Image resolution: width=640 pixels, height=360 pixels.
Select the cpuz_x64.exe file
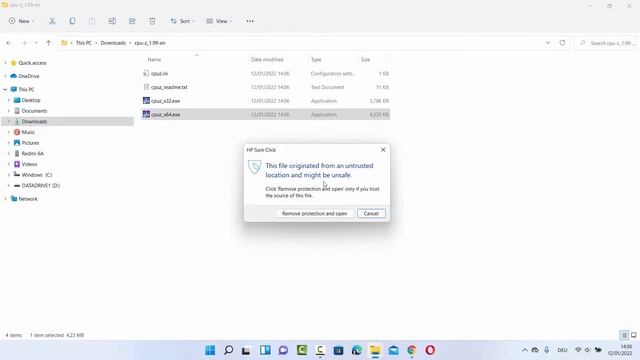[x=266, y=115]
